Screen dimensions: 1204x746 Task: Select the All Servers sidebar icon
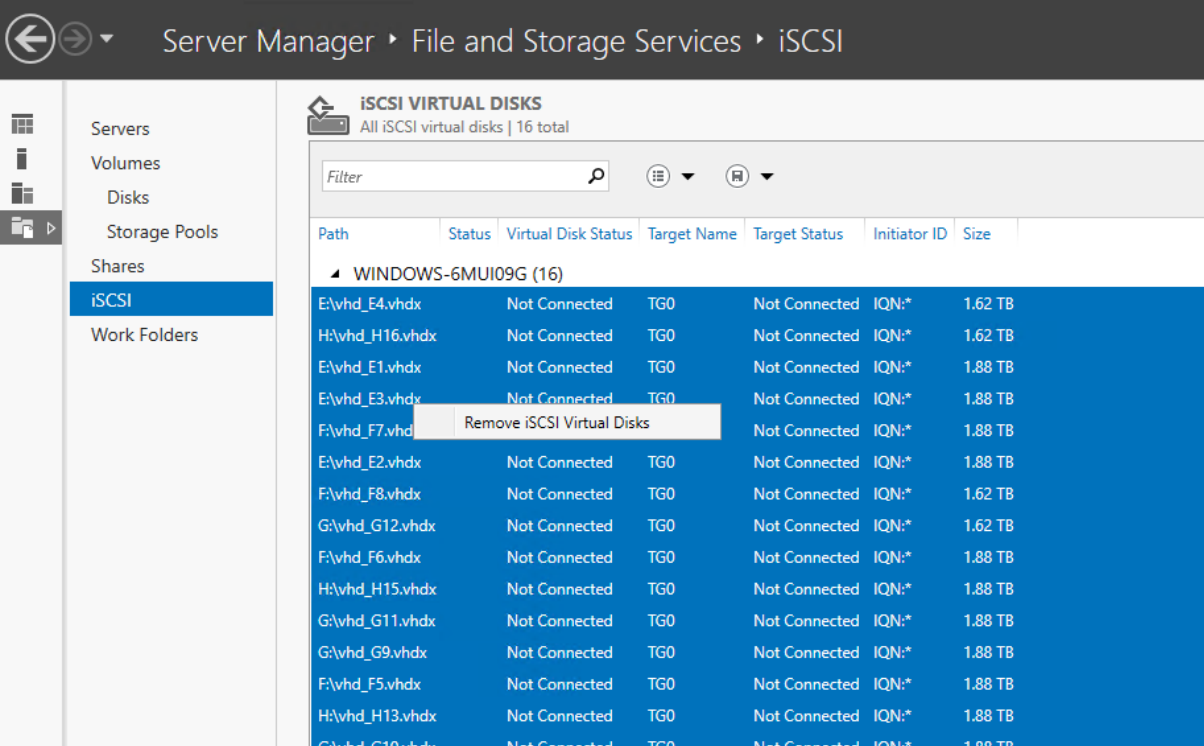tap(22, 193)
